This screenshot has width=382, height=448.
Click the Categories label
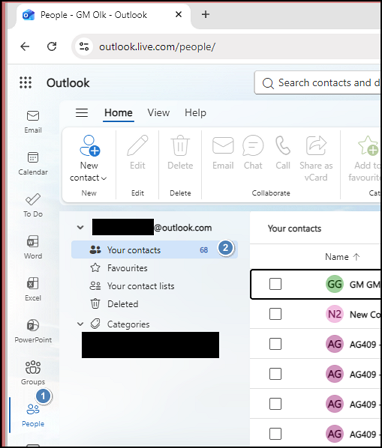pos(128,324)
